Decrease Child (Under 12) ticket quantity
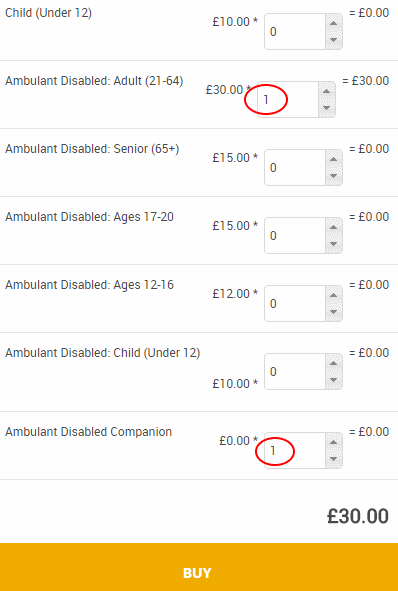 click(x=334, y=40)
